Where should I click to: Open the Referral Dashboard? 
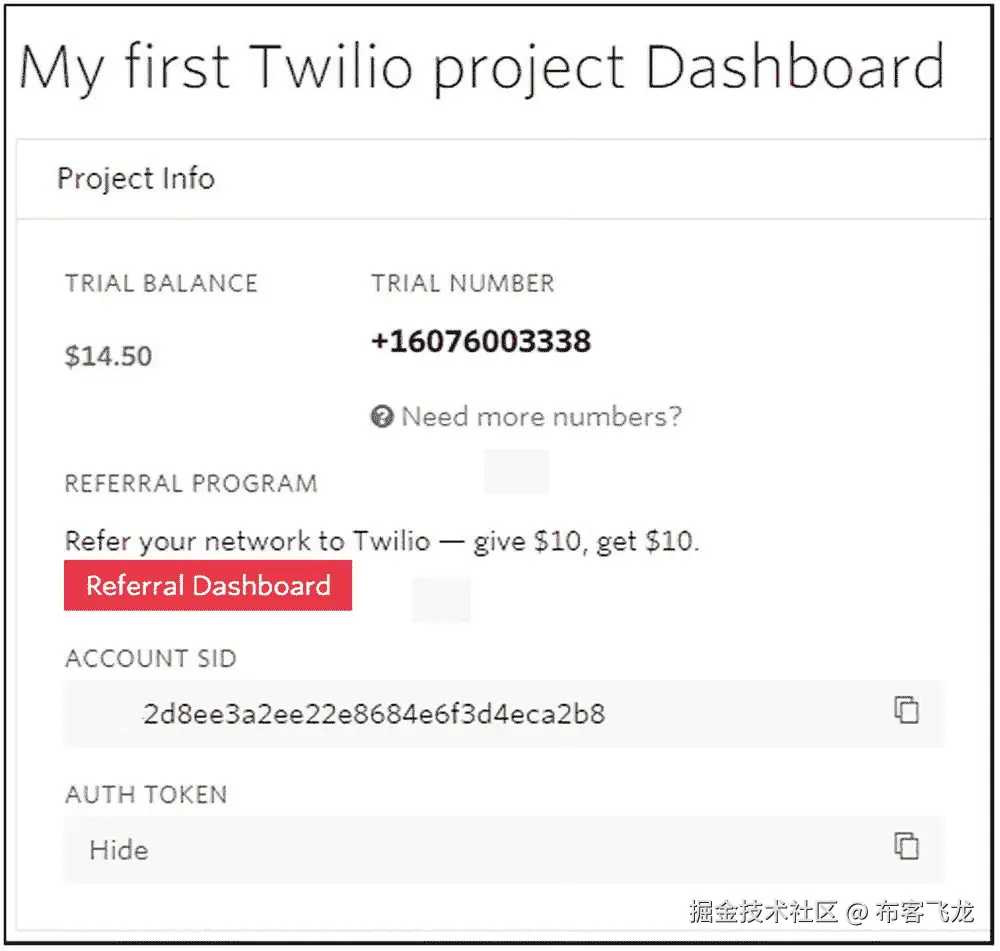pyautogui.click(x=208, y=586)
